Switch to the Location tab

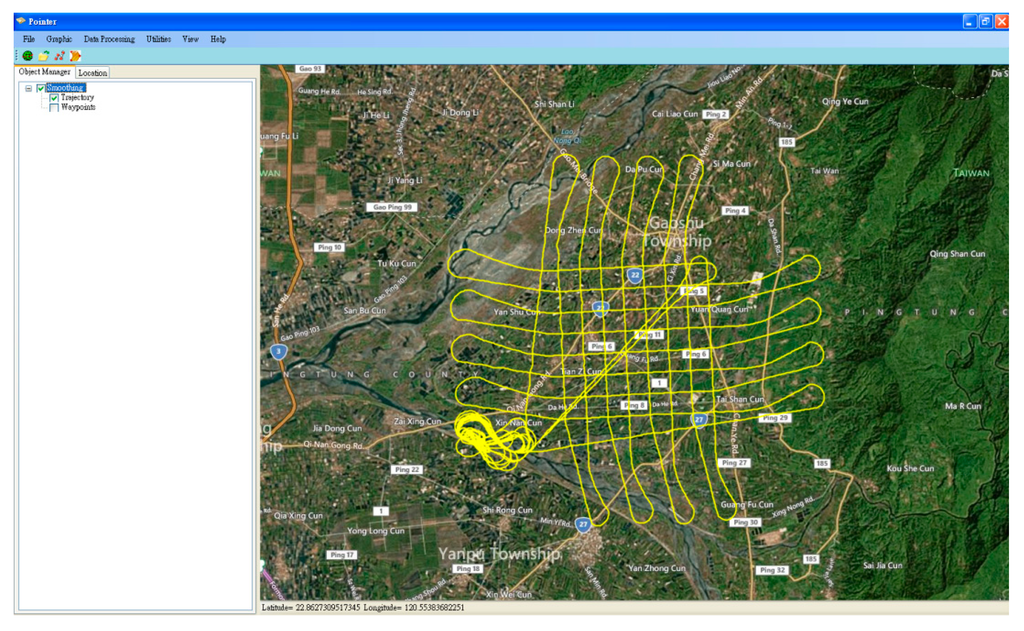92,73
